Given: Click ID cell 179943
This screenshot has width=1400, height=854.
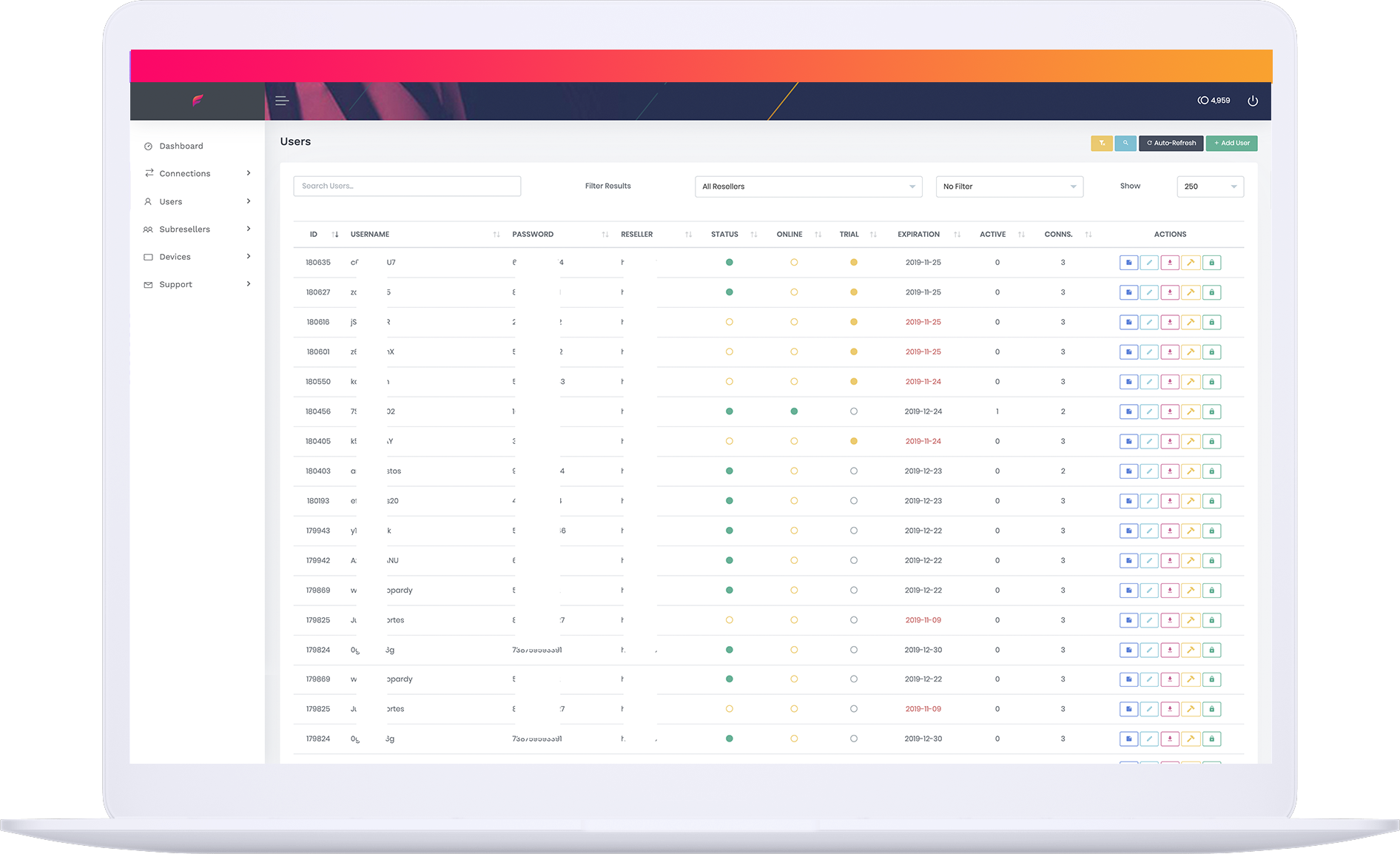Looking at the screenshot, I should pyautogui.click(x=318, y=531).
